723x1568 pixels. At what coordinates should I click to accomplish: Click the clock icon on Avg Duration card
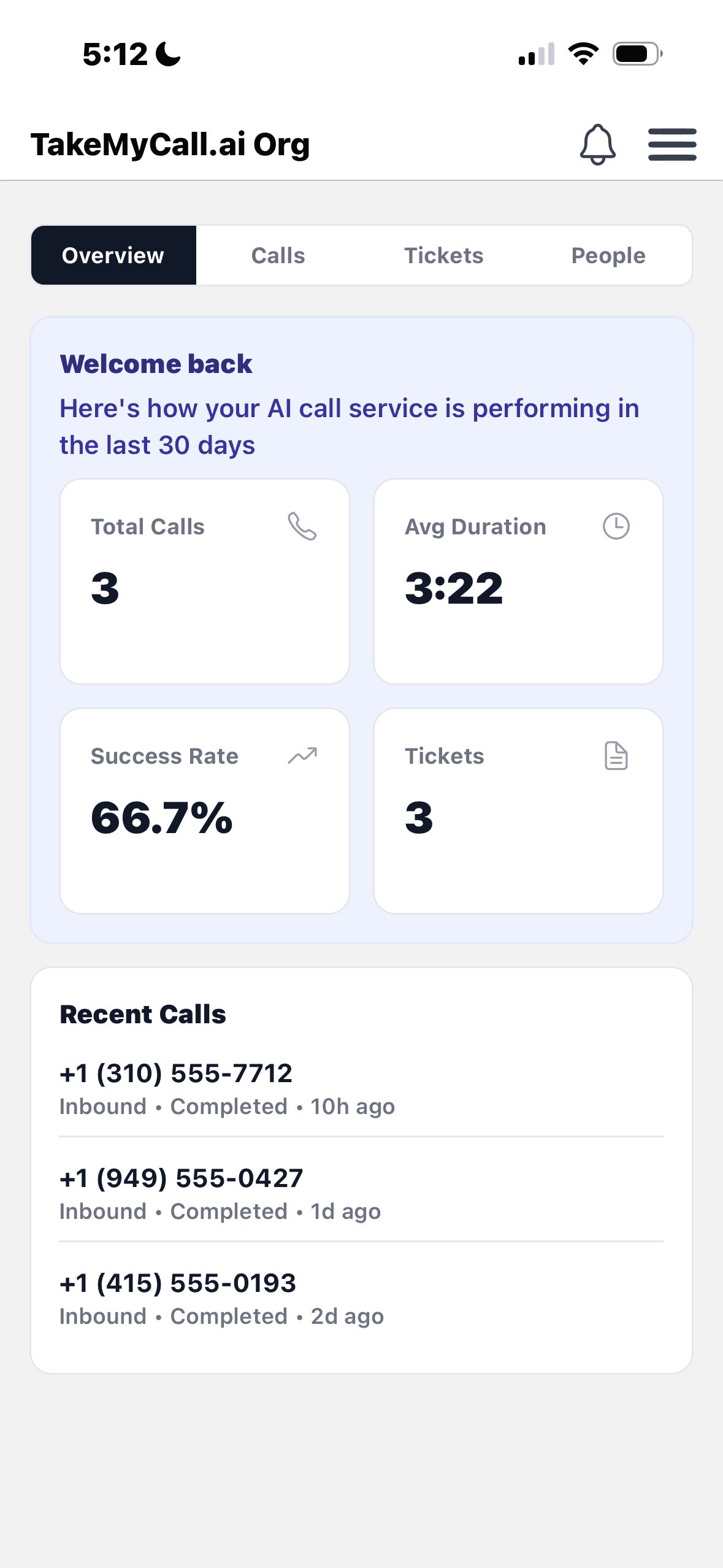[x=616, y=526]
